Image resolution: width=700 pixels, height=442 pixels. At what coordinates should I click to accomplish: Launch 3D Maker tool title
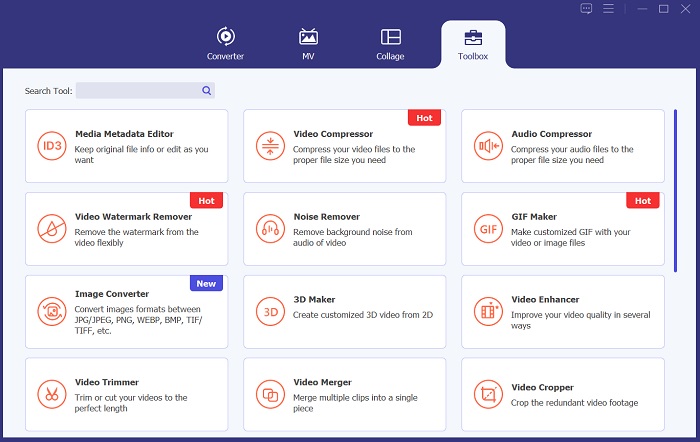click(x=314, y=300)
